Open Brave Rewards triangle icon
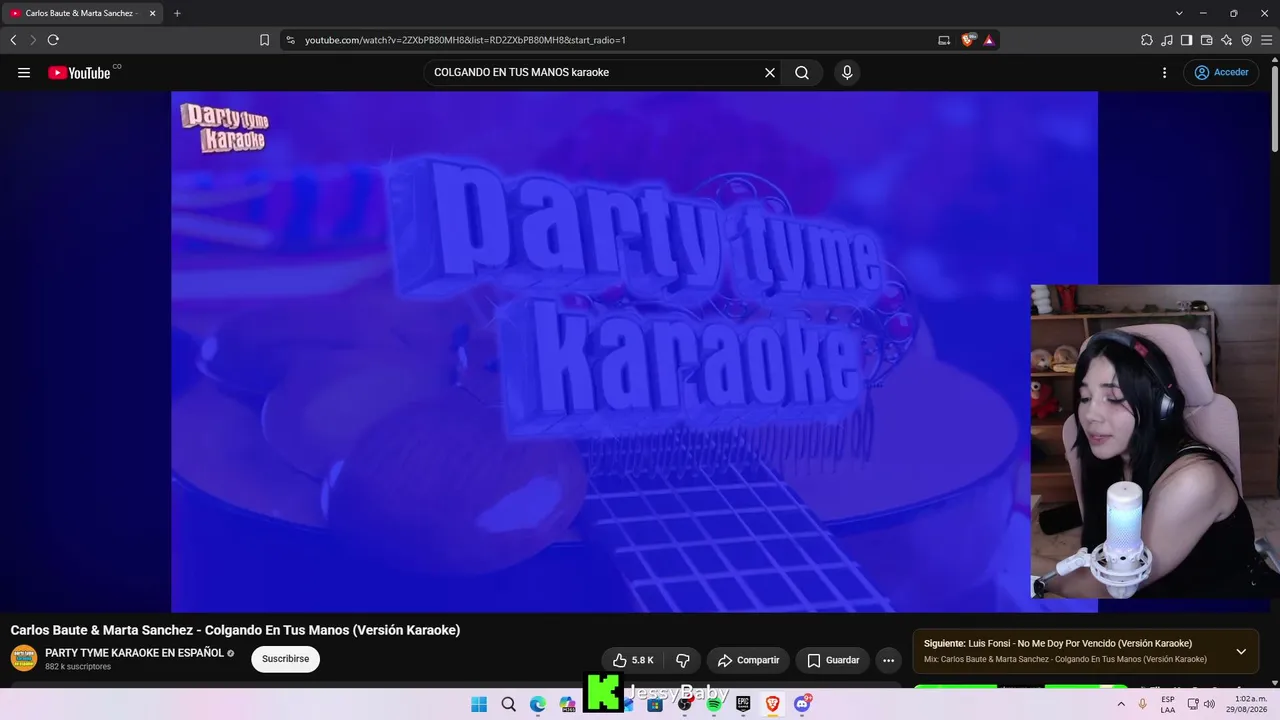The image size is (1280, 720). click(988, 40)
